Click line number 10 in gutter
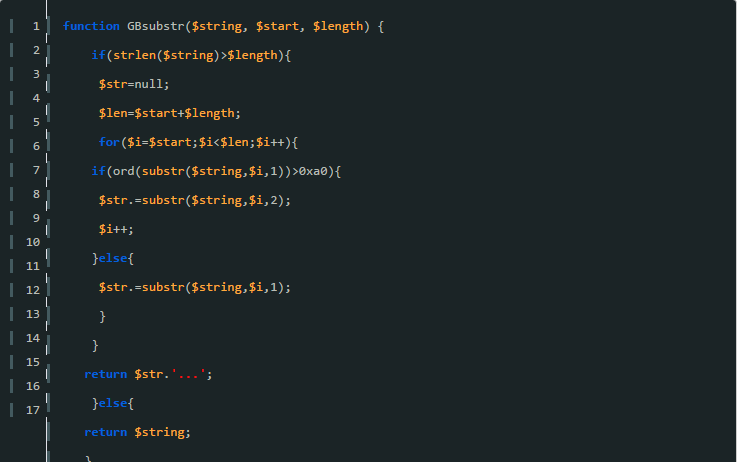 [x=33, y=242]
